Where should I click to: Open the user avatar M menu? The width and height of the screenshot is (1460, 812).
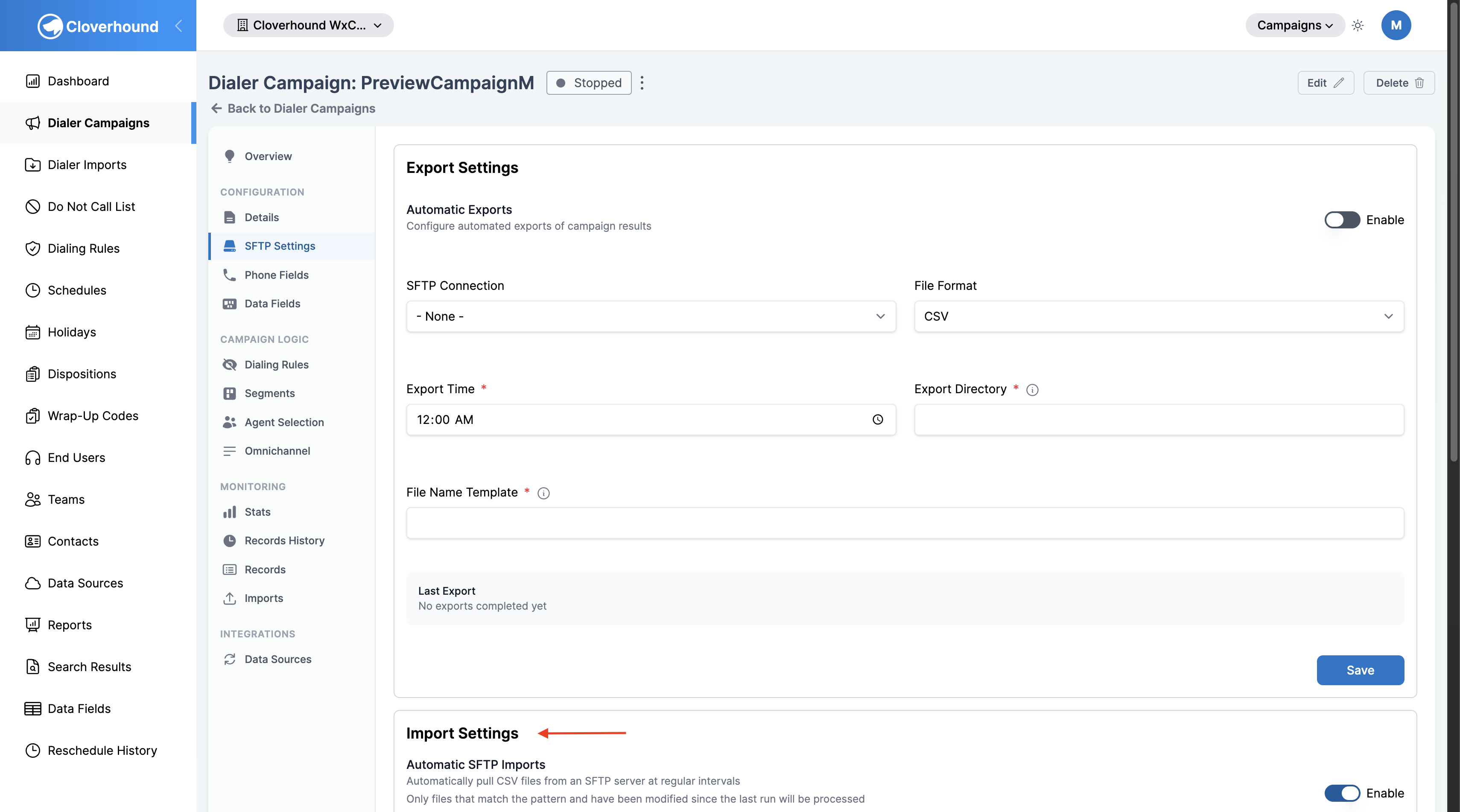1396,26
